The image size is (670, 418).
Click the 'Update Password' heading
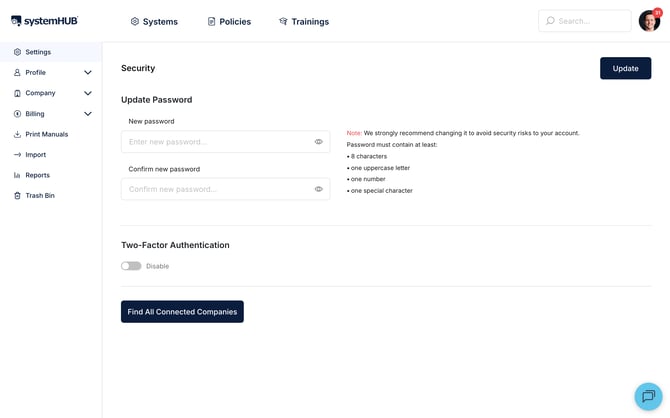pyautogui.click(x=156, y=100)
